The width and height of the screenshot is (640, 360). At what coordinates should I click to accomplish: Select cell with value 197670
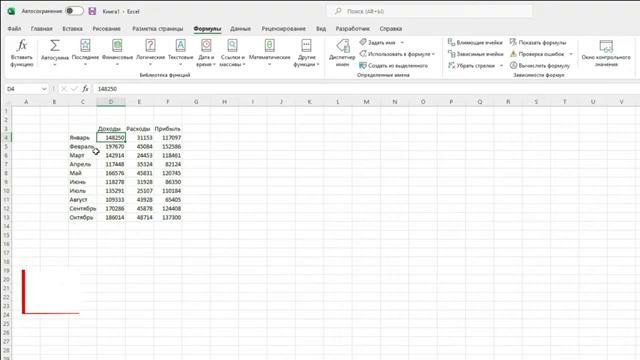111,147
